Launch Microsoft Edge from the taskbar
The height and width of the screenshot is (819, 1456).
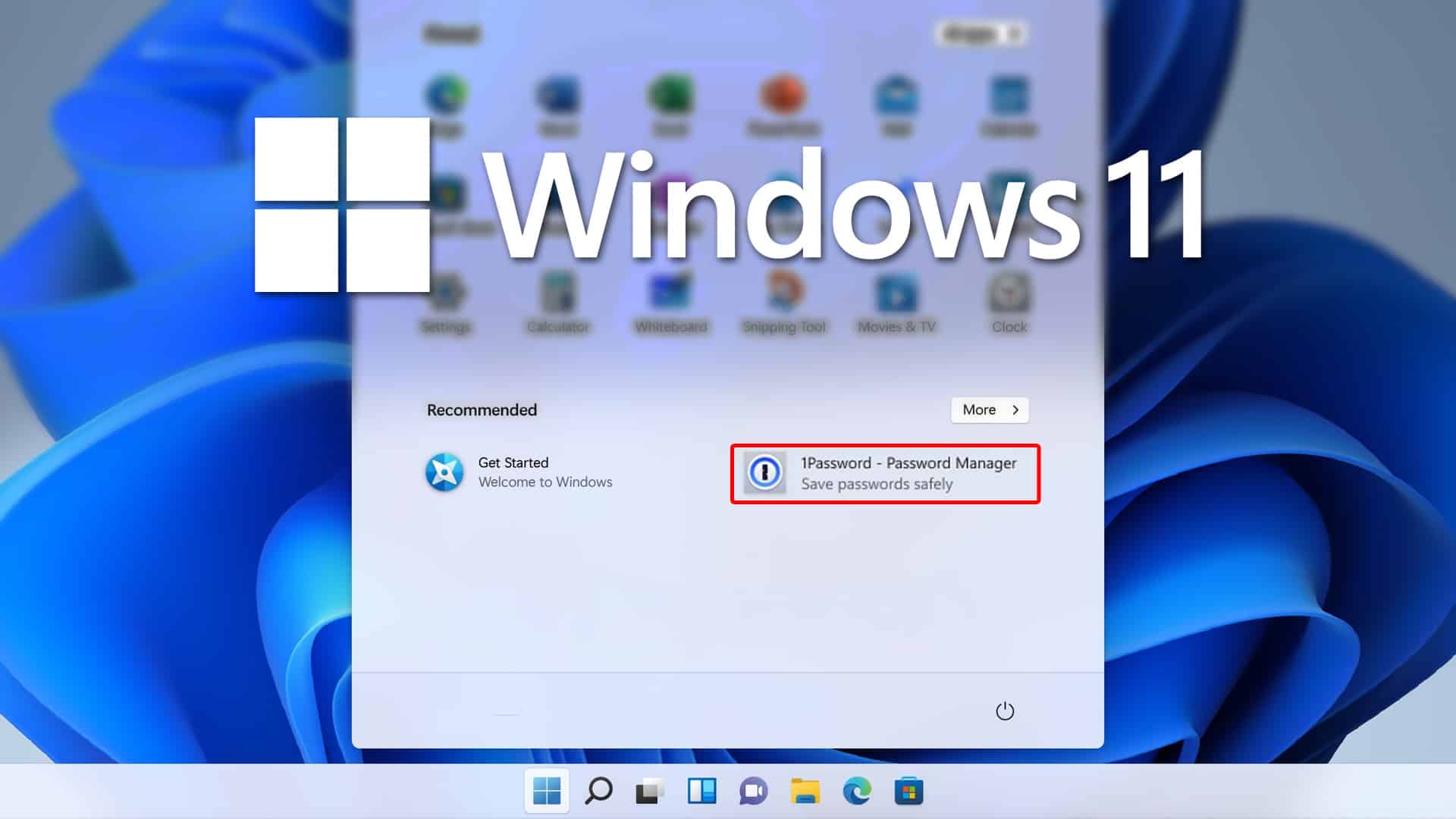pyautogui.click(x=857, y=791)
